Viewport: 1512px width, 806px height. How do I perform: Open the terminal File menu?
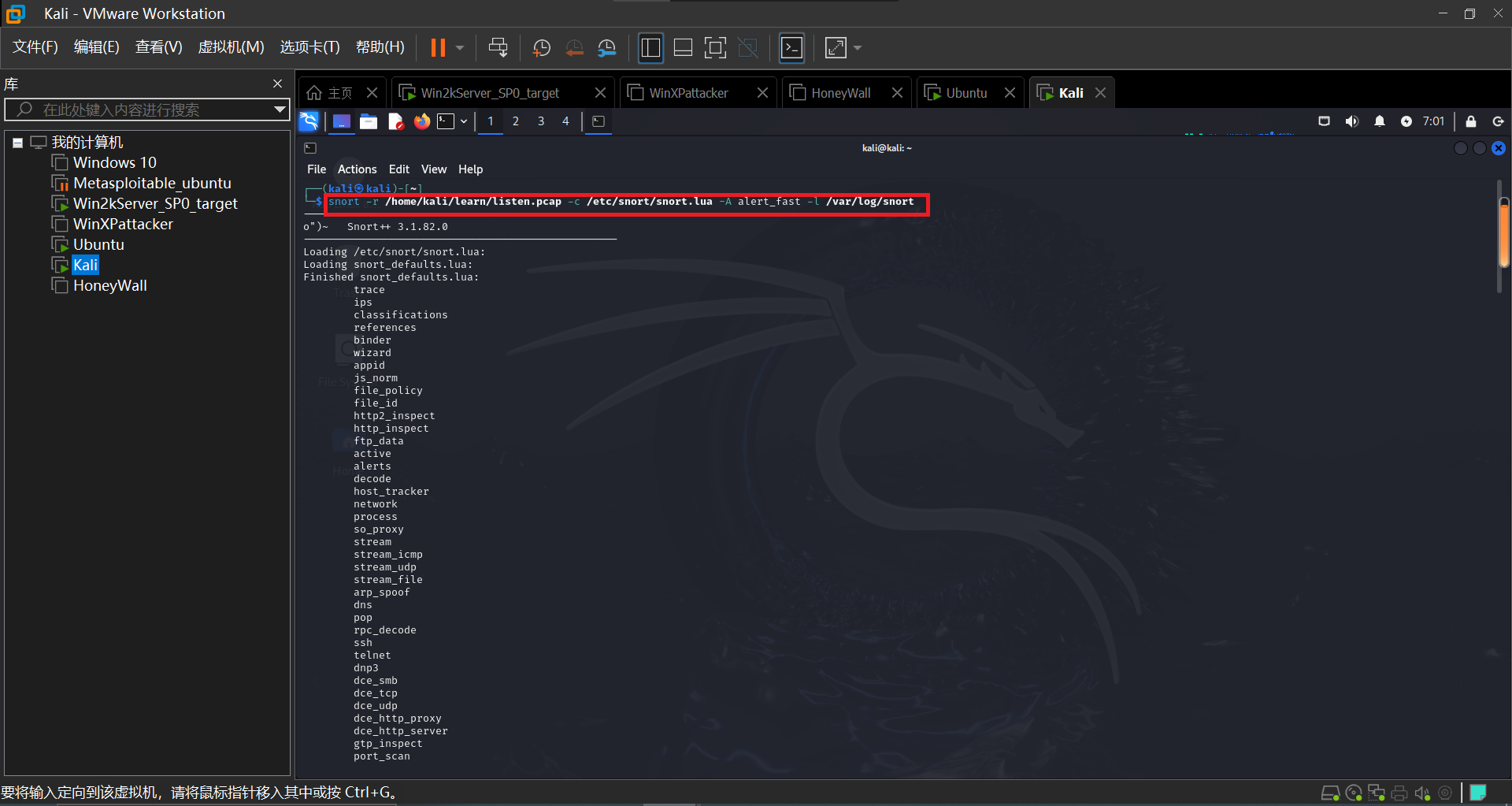tap(317, 169)
